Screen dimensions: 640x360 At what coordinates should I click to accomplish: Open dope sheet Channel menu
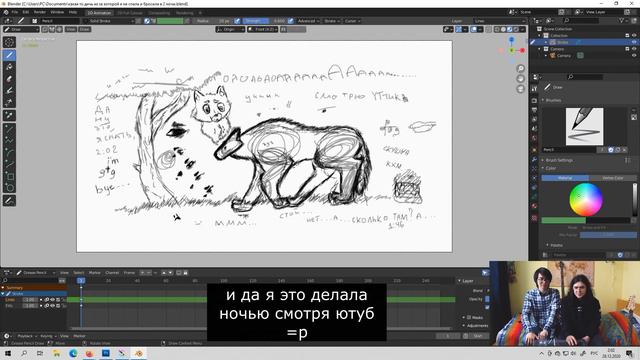(x=112, y=273)
